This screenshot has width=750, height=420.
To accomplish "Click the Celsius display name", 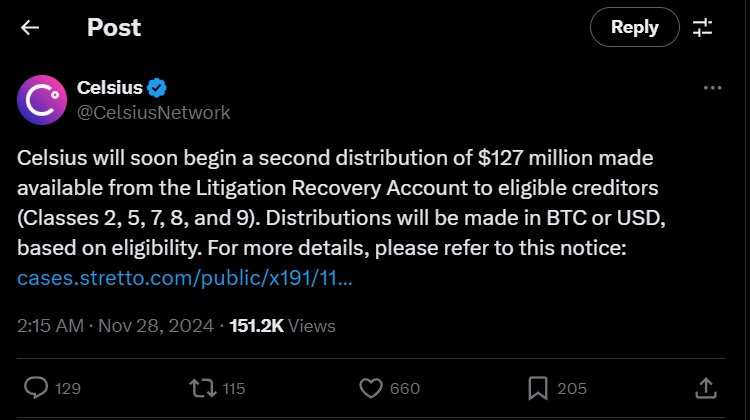I will click(x=110, y=88).
